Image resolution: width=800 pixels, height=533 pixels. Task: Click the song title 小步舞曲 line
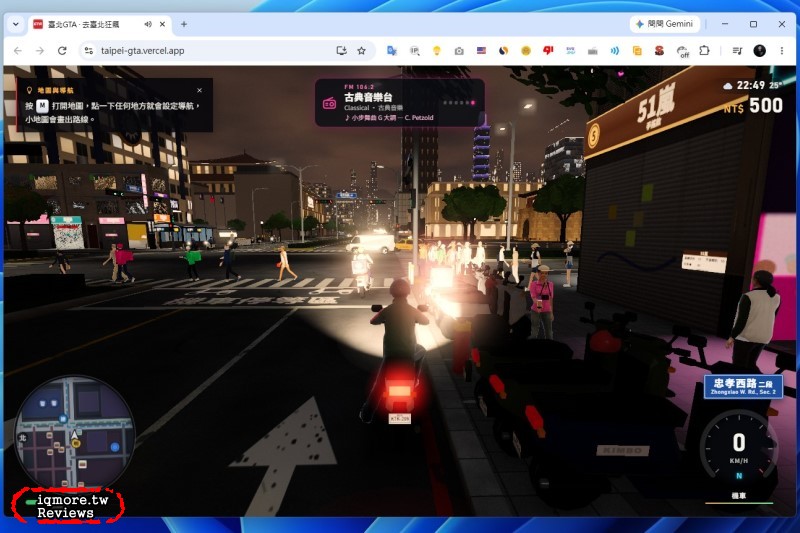(x=389, y=118)
